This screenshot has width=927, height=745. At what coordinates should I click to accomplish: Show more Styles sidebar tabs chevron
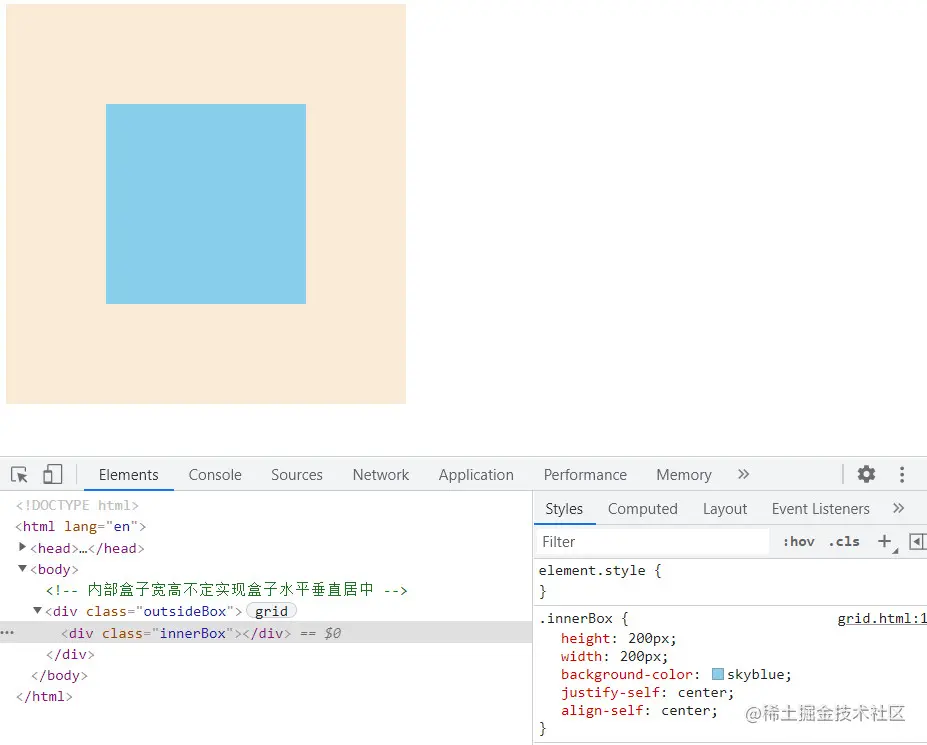click(x=898, y=508)
